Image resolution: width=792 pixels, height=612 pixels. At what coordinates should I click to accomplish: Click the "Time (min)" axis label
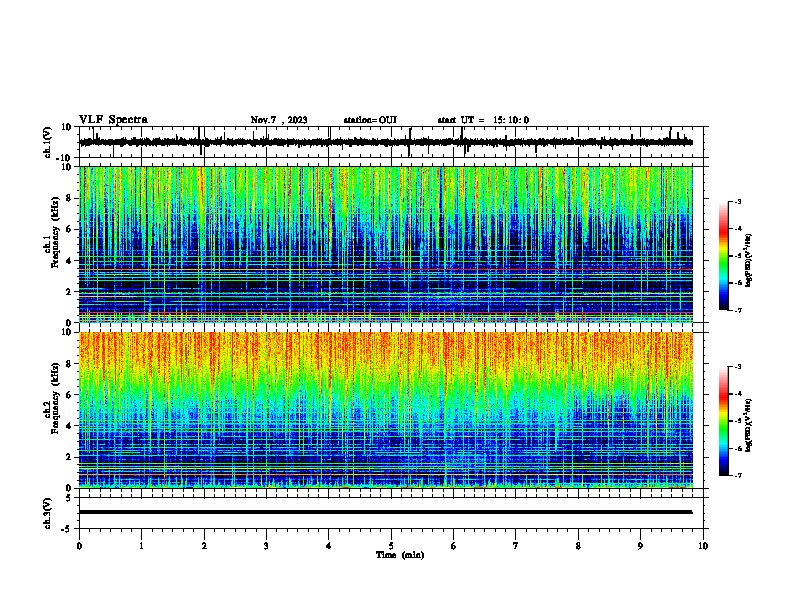[x=400, y=555]
